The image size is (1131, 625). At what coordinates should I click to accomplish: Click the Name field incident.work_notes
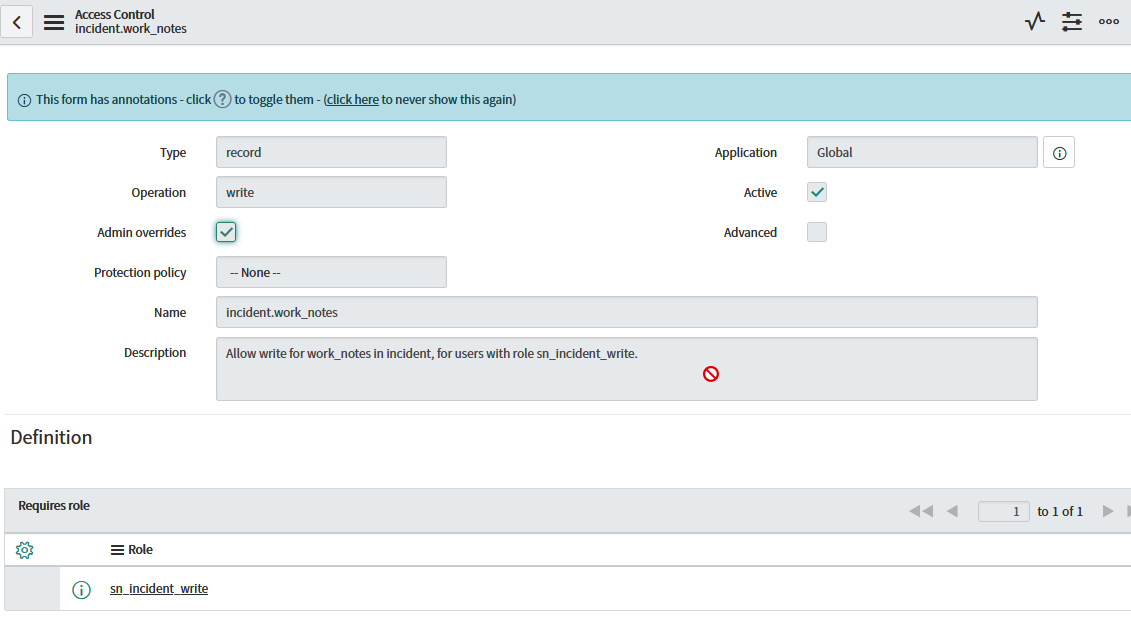point(626,312)
